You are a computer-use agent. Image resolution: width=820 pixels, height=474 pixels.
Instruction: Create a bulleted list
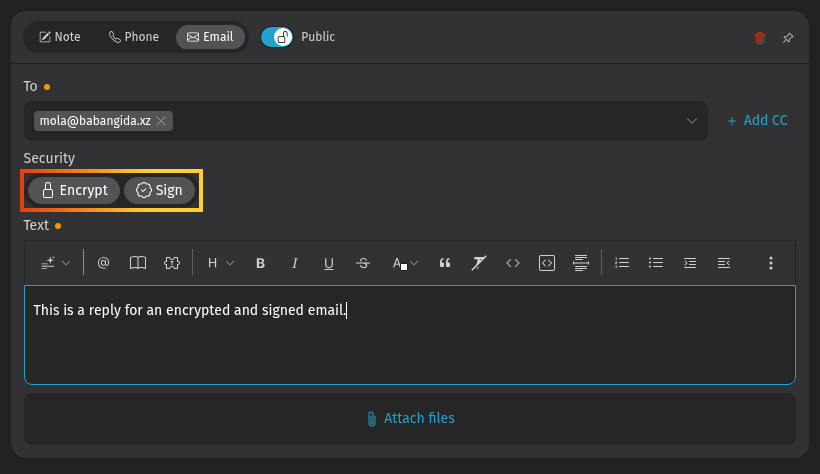[x=656, y=263]
